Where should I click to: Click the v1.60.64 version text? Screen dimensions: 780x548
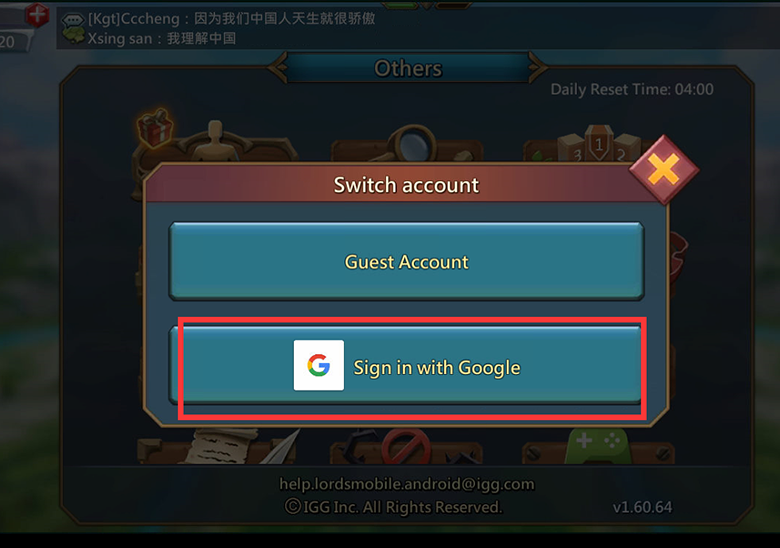click(x=642, y=507)
